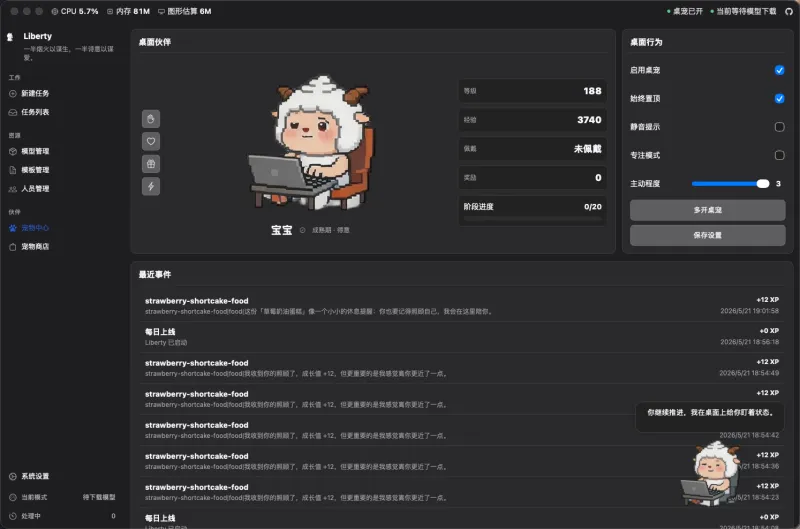Click the 主动程度 slider track
This screenshot has height=529, width=800.
click(x=730, y=184)
